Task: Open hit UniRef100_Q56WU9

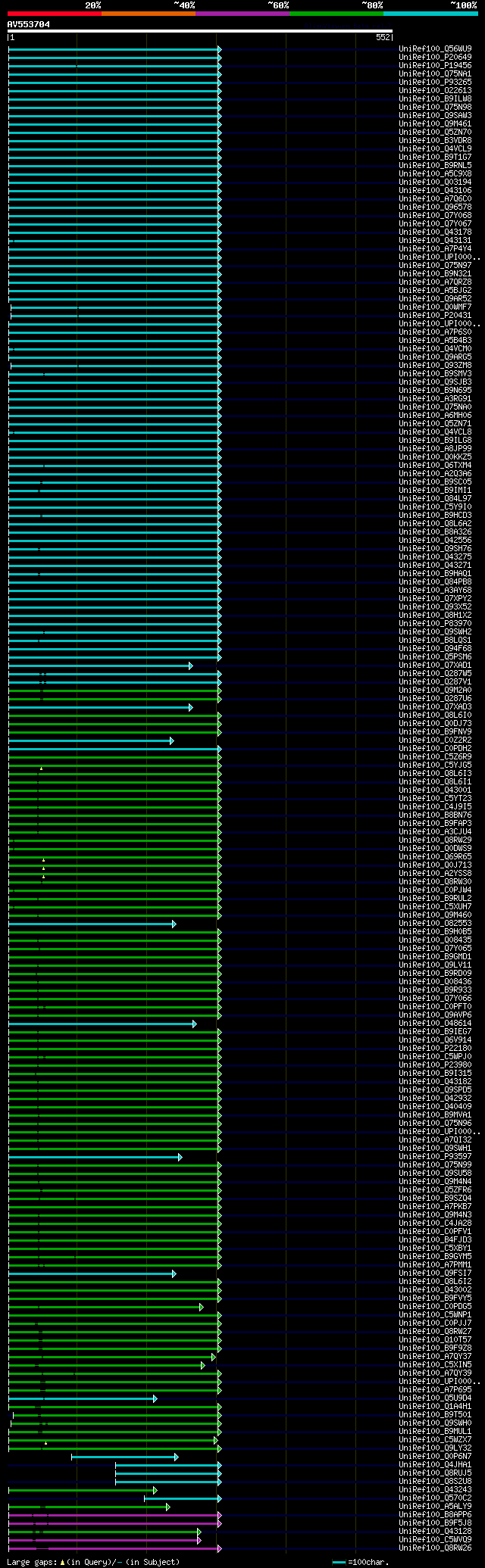Action: point(435,48)
